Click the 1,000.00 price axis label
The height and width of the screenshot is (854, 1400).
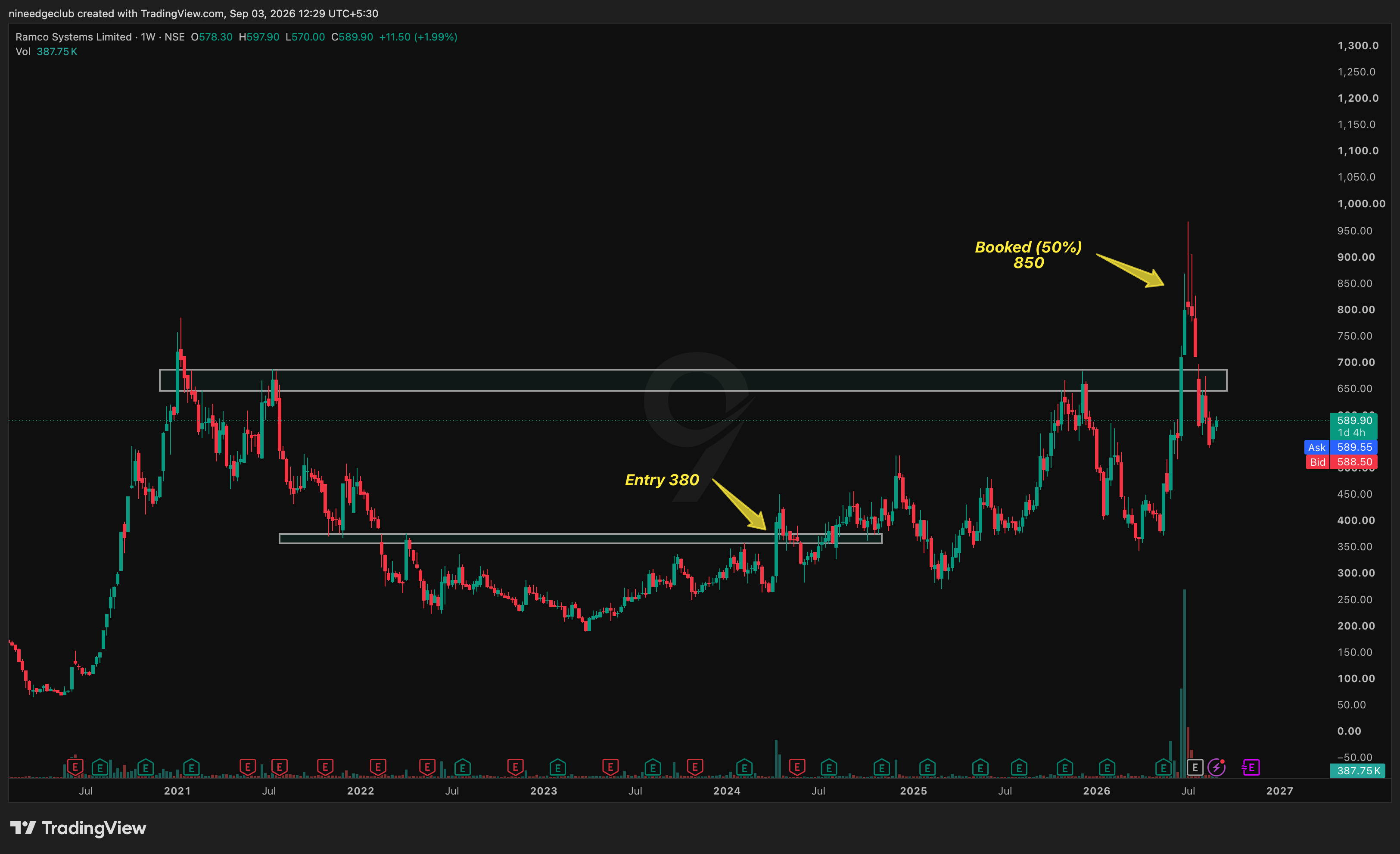1361,203
